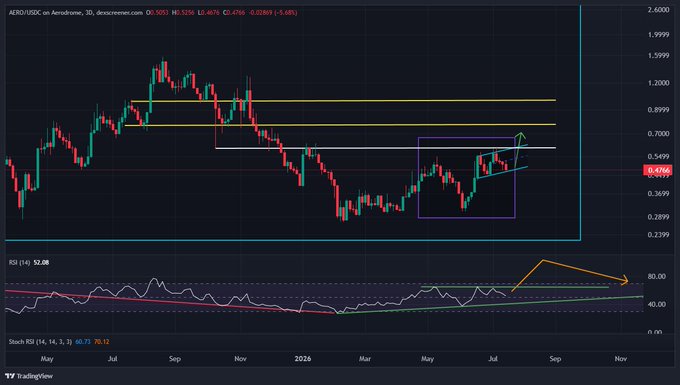The width and height of the screenshot is (680, 385).
Task: Click the change value -0.02869 (-5.68%)
Action: click(273, 13)
